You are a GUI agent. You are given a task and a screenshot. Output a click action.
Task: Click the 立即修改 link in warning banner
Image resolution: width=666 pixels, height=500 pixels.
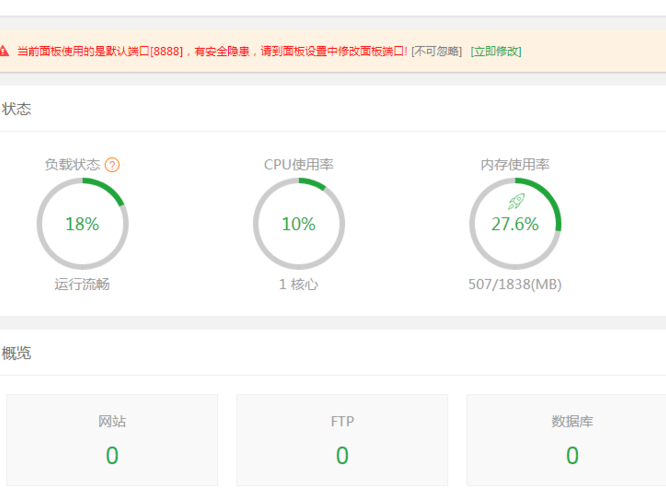(x=496, y=51)
